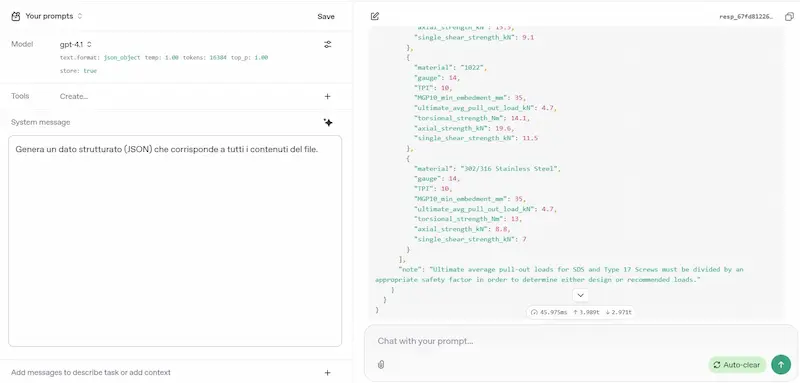Click the scroll-down chevron in response

581,295
